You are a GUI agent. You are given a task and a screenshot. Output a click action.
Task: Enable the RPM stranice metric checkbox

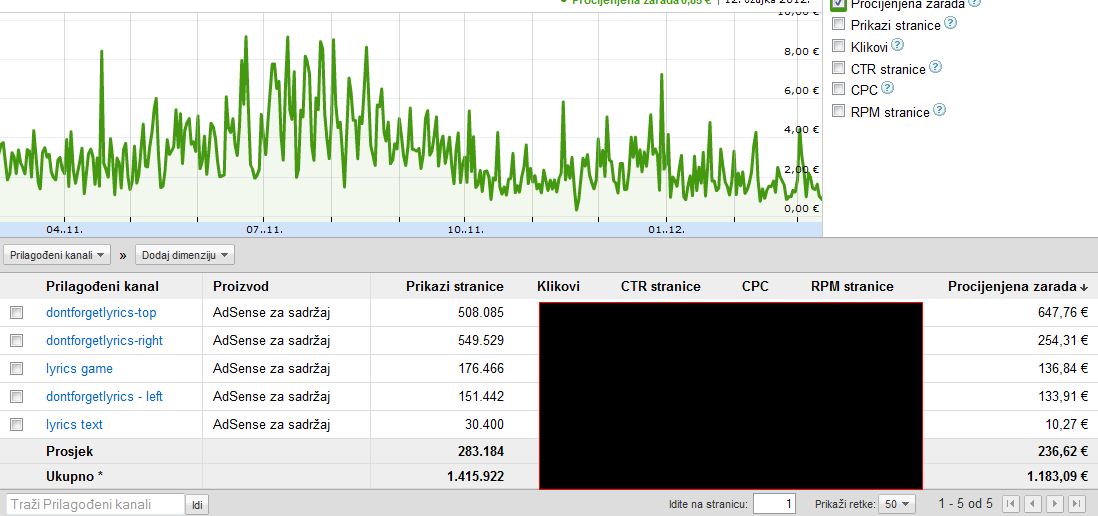pyautogui.click(x=838, y=111)
